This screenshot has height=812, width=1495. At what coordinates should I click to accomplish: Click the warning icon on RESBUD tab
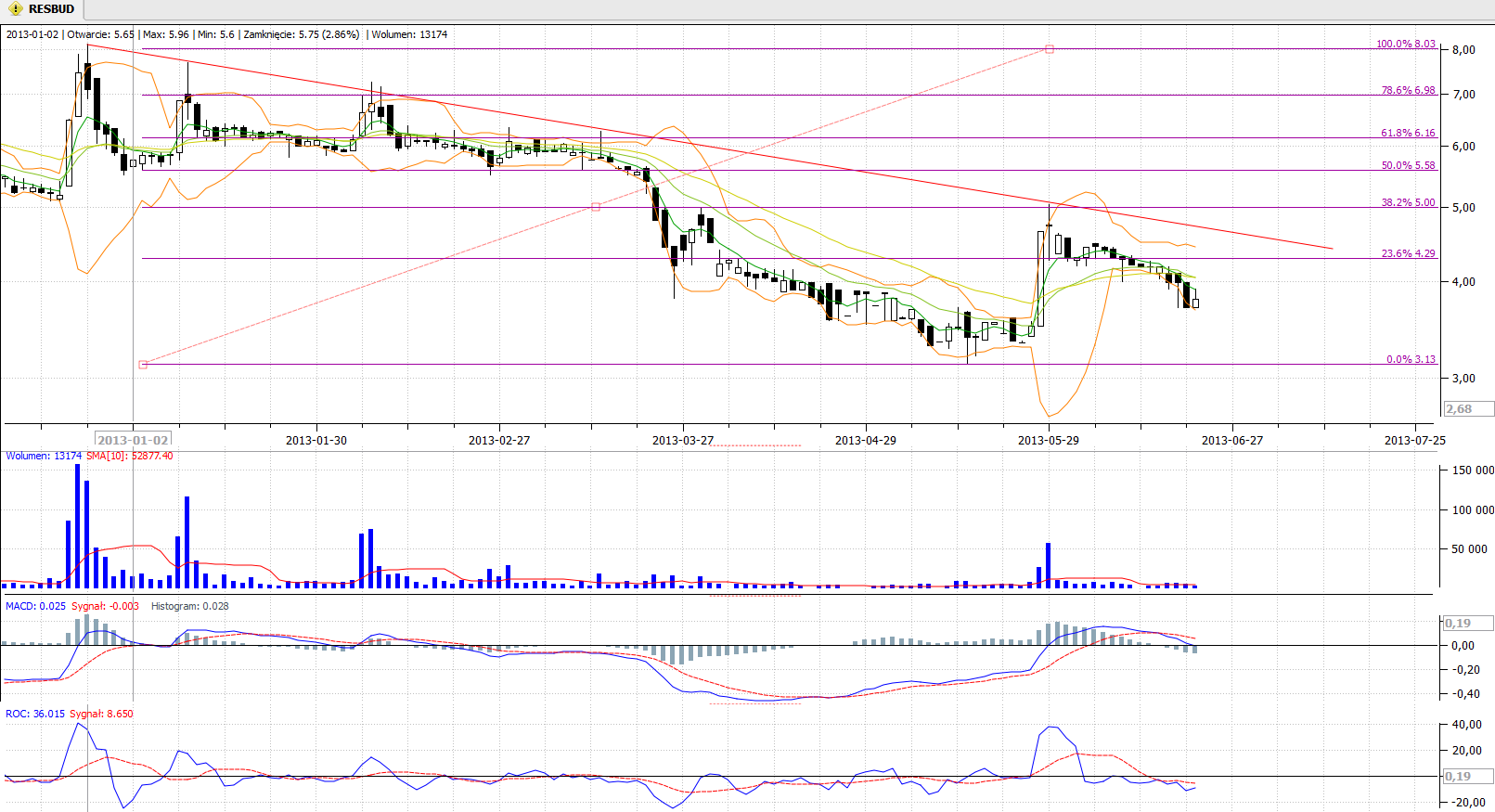click(x=15, y=9)
